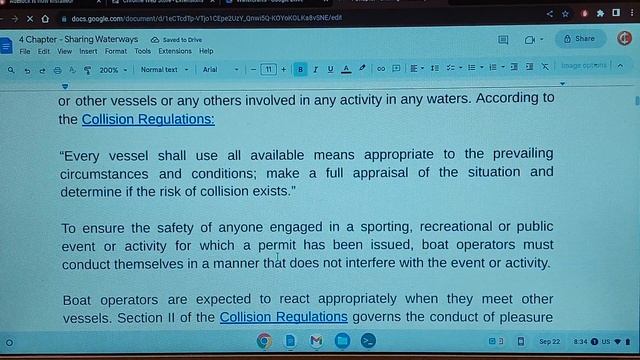Open the Edit menu
Viewport: 640px width, 360px height.
tap(44, 51)
